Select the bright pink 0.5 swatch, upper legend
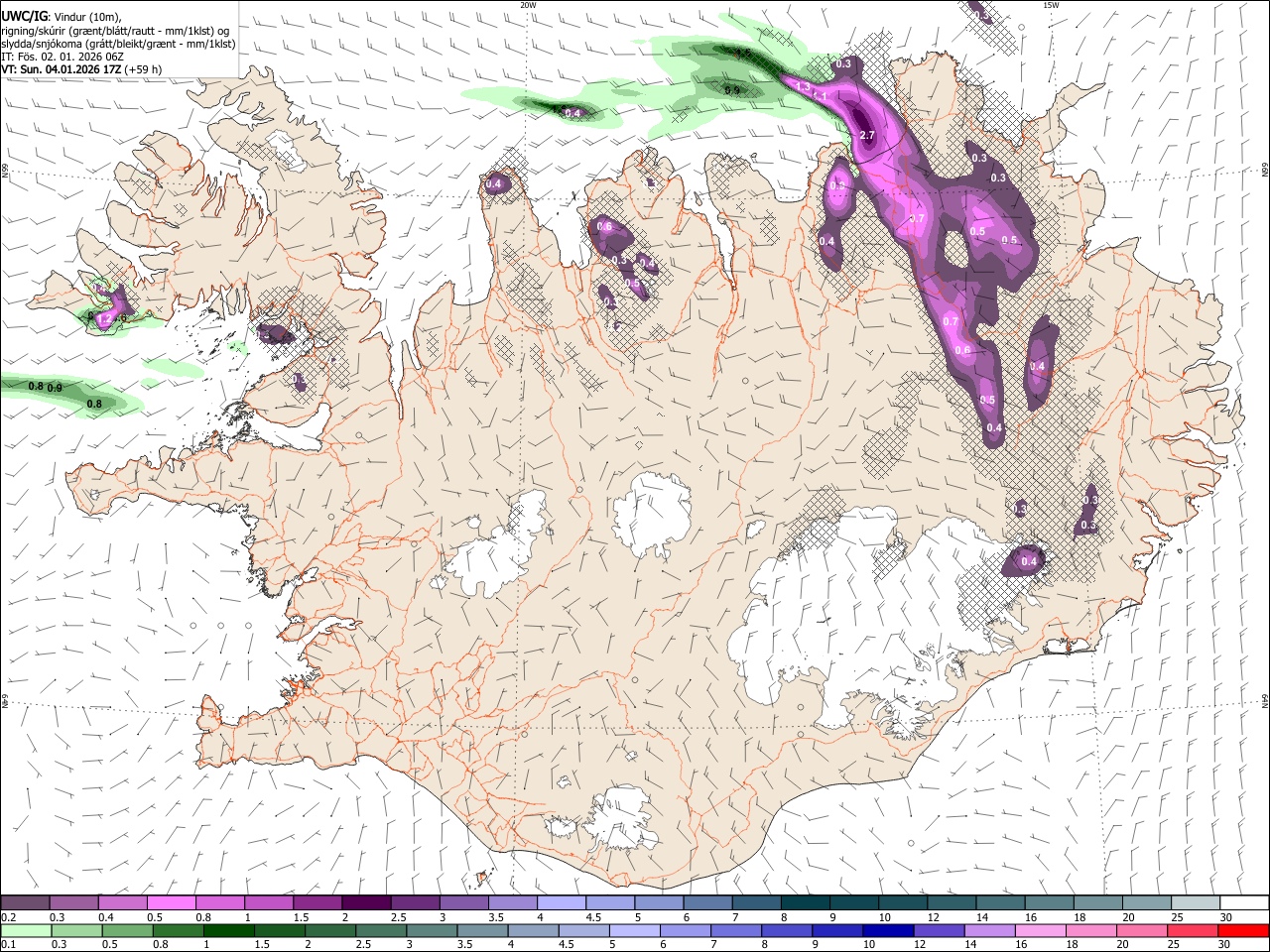Image resolution: width=1270 pixels, height=952 pixels. 171,903
